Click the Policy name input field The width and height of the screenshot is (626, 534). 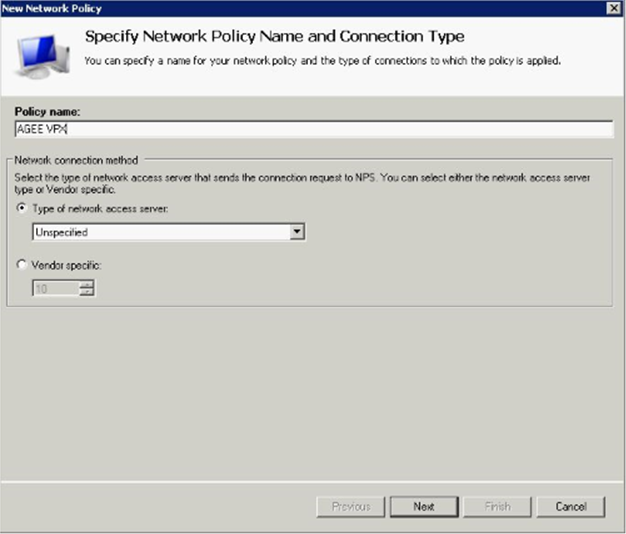tap(314, 129)
